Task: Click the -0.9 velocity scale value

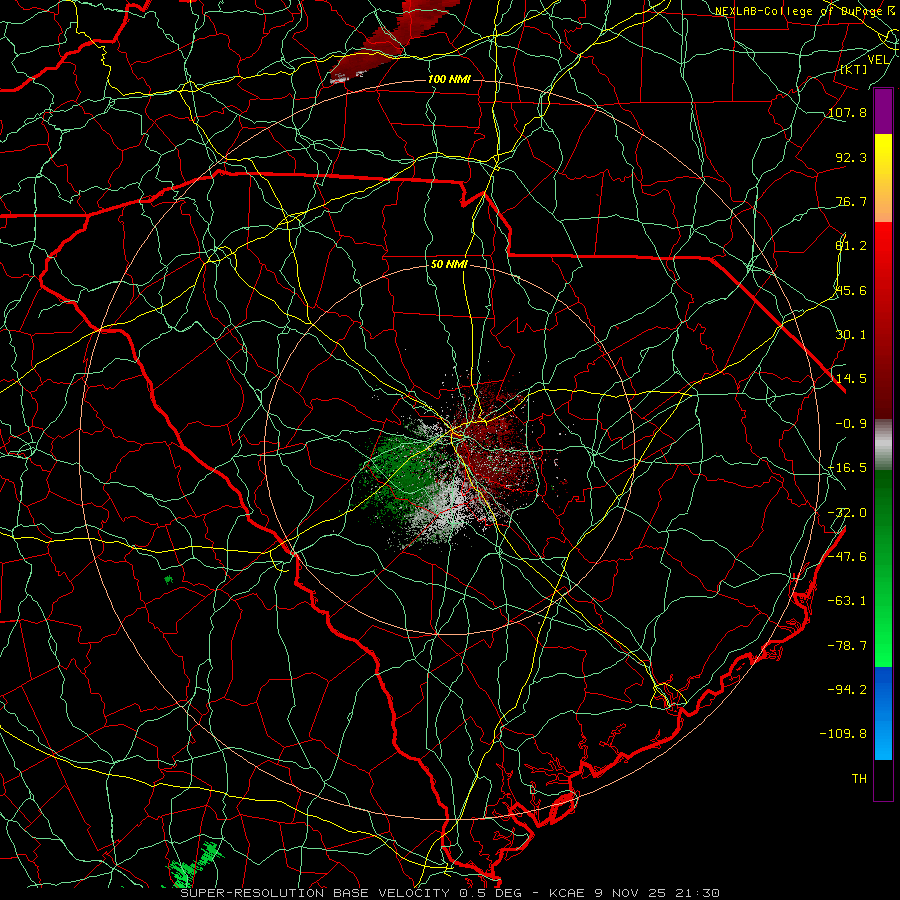Action: click(851, 424)
